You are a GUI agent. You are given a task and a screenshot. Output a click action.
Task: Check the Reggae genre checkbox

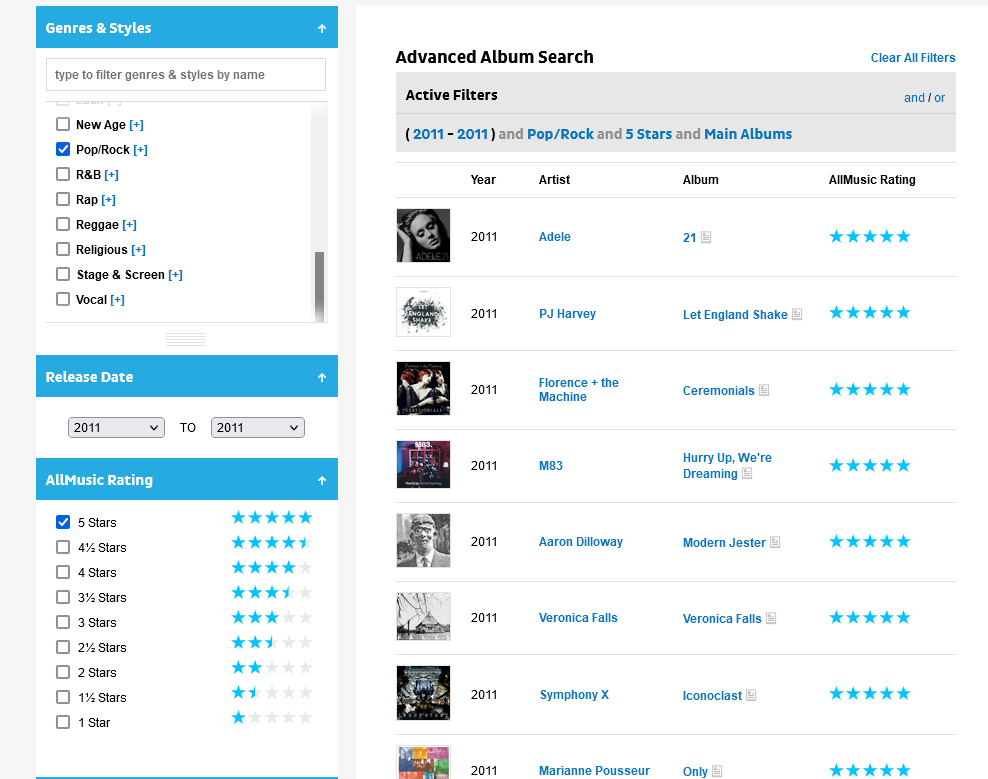pos(63,225)
